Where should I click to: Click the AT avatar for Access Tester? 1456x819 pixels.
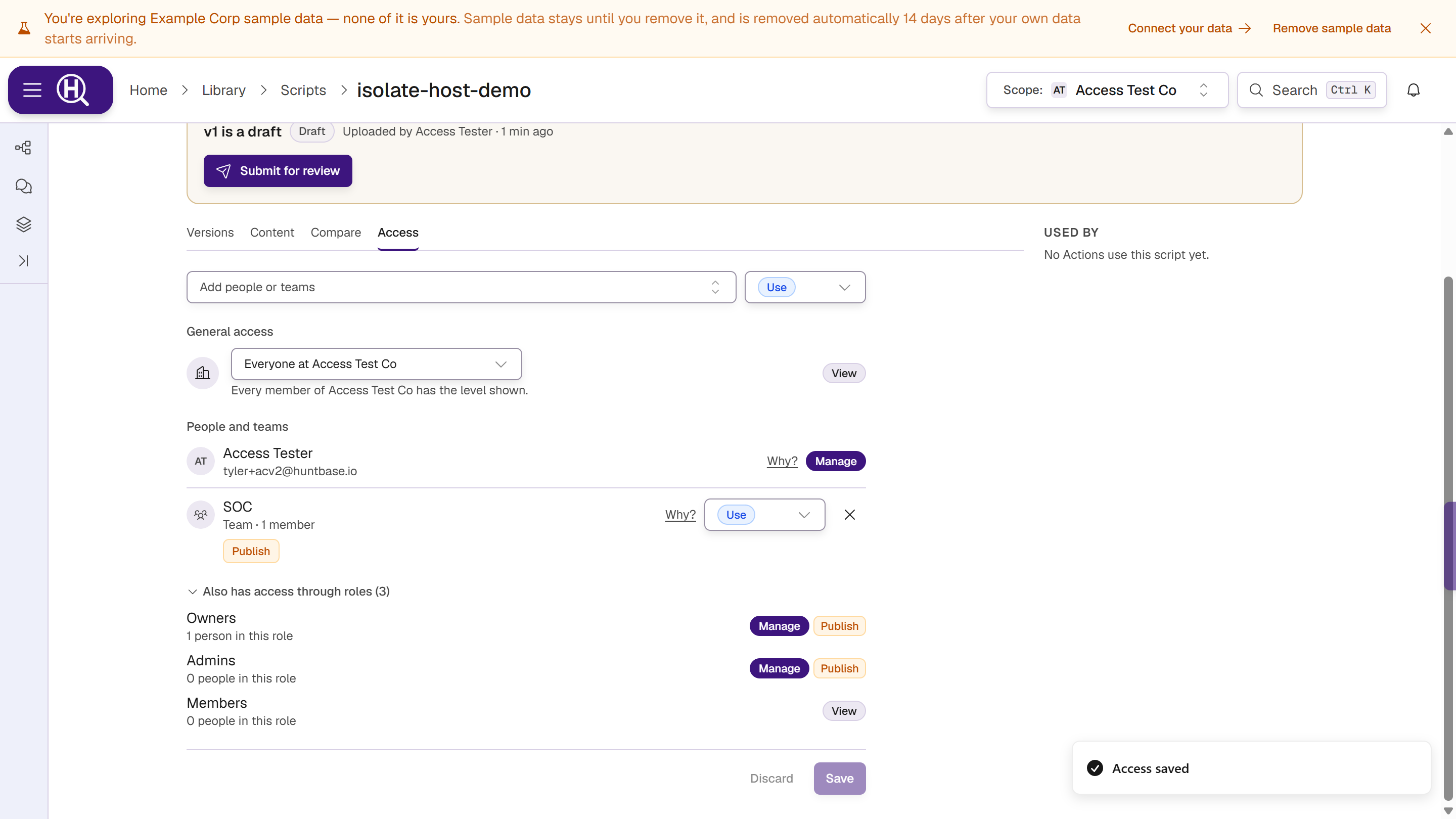coord(201,461)
